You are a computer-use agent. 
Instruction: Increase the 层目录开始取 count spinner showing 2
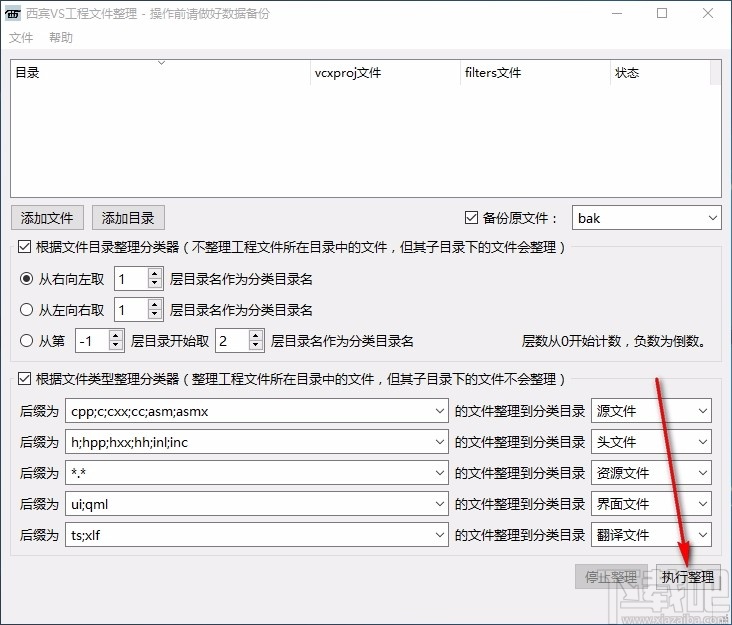255,336
